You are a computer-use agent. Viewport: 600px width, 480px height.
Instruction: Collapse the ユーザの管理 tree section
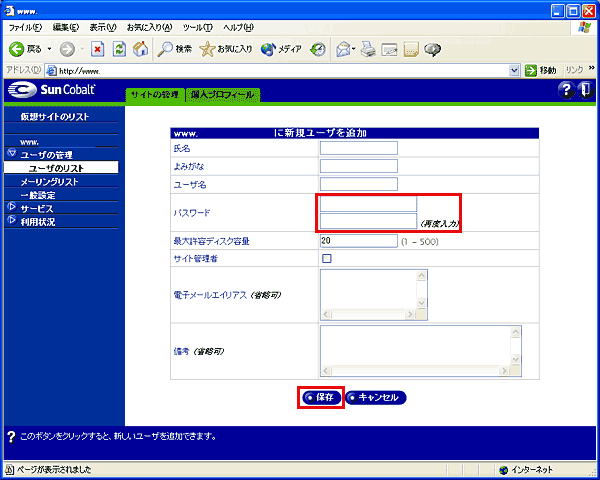click(11, 154)
